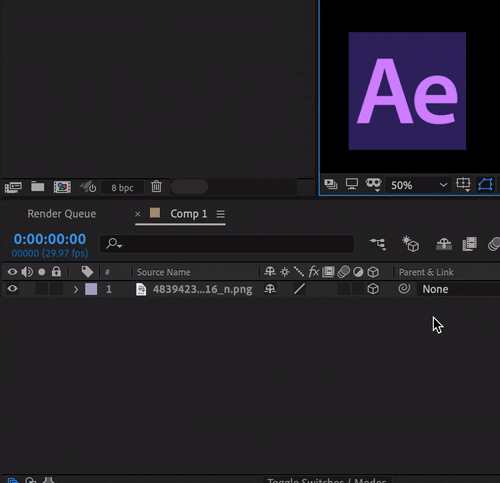The image size is (500, 483).
Task: Click the Ae logo in composition viewer
Action: coord(407,91)
